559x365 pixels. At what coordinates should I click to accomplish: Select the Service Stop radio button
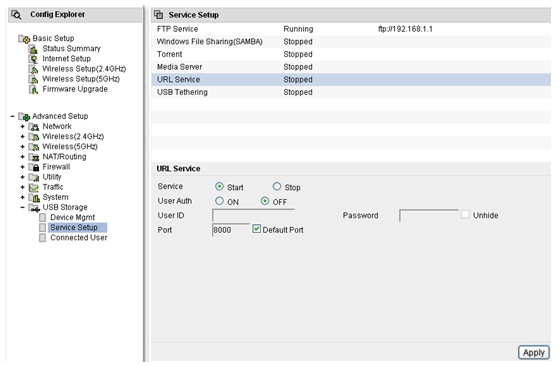click(x=277, y=186)
